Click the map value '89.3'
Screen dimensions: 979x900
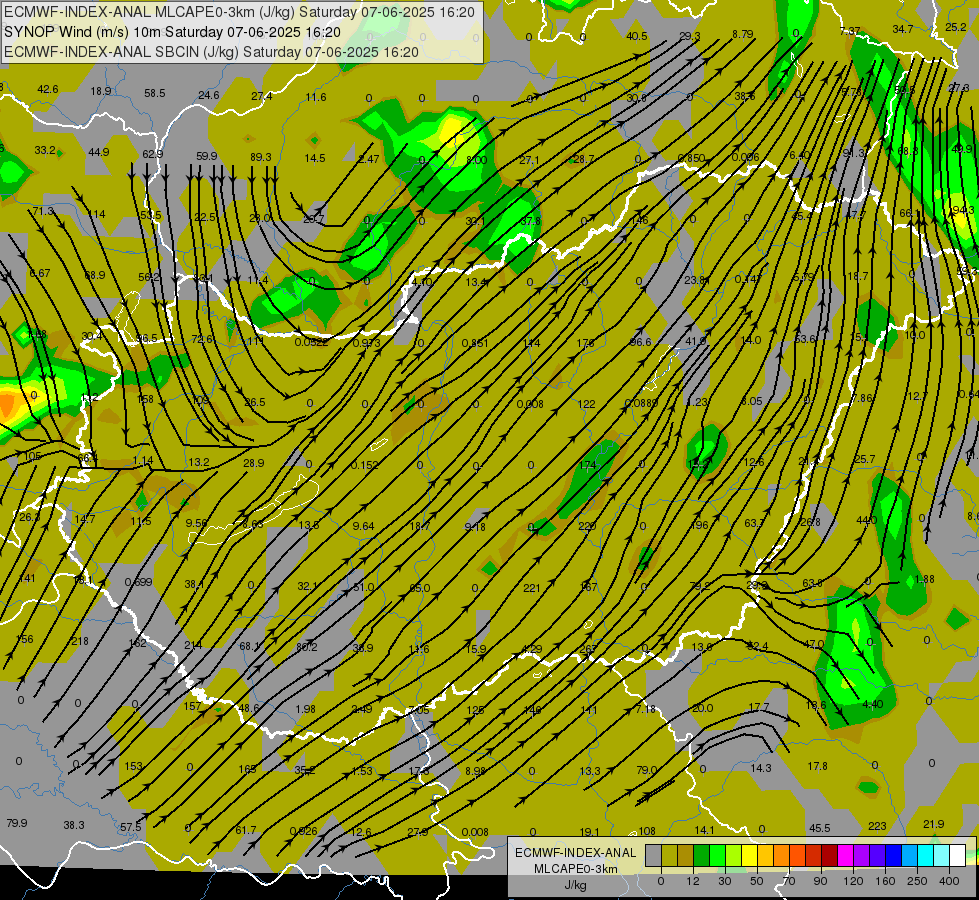coord(260,157)
